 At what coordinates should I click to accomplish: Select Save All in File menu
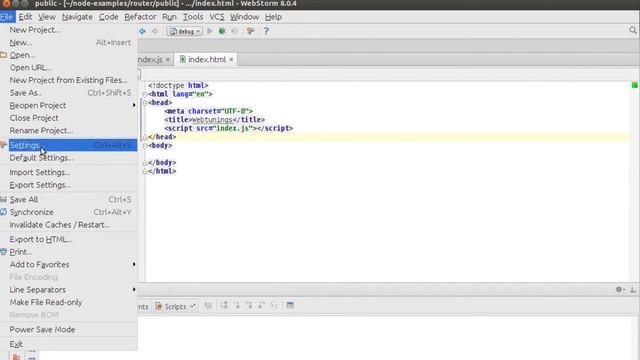coord(69,200)
